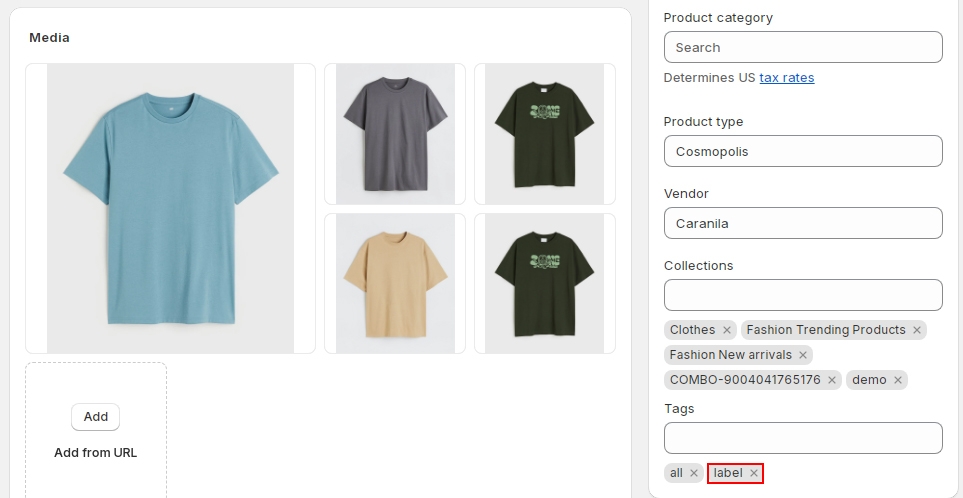Remove Fashion New arrivals collection
The height and width of the screenshot is (498, 963).
(802, 355)
